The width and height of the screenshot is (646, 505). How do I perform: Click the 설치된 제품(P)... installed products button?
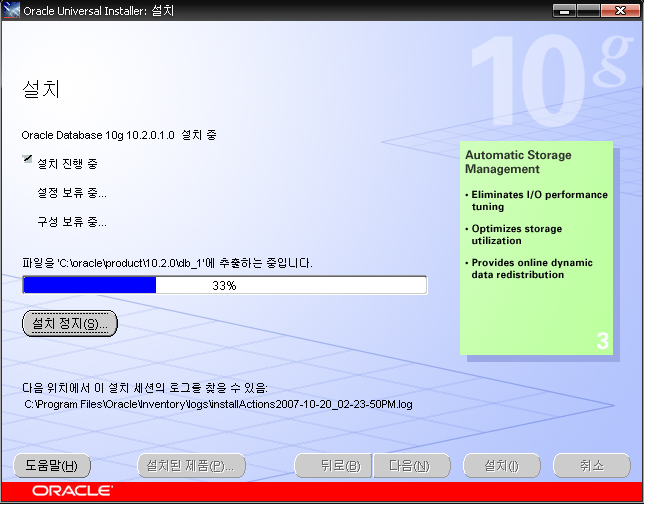(x=191, y=466)
